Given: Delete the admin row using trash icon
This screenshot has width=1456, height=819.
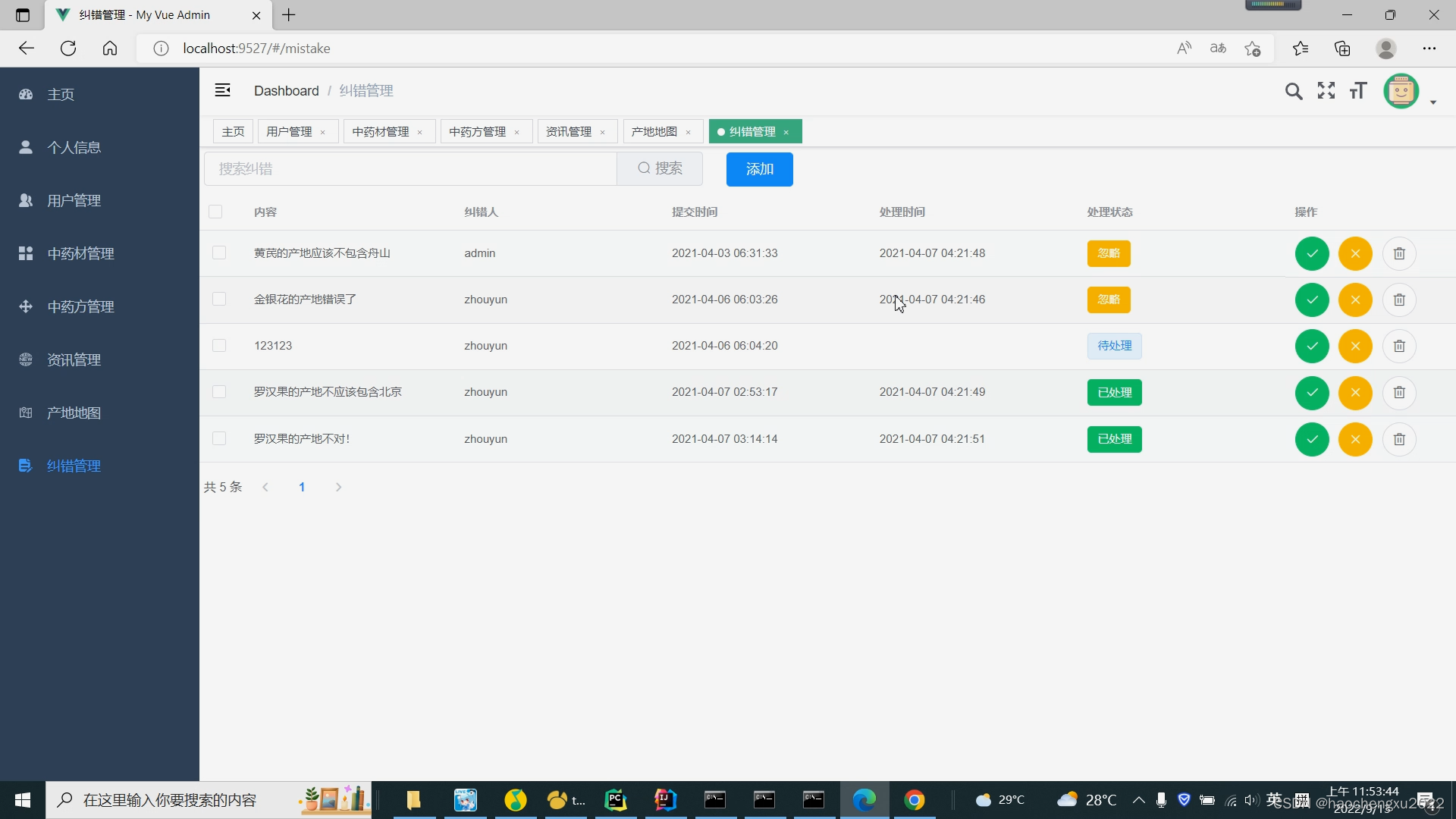Looking at the screenshot, I should [x=1399, y=253].
